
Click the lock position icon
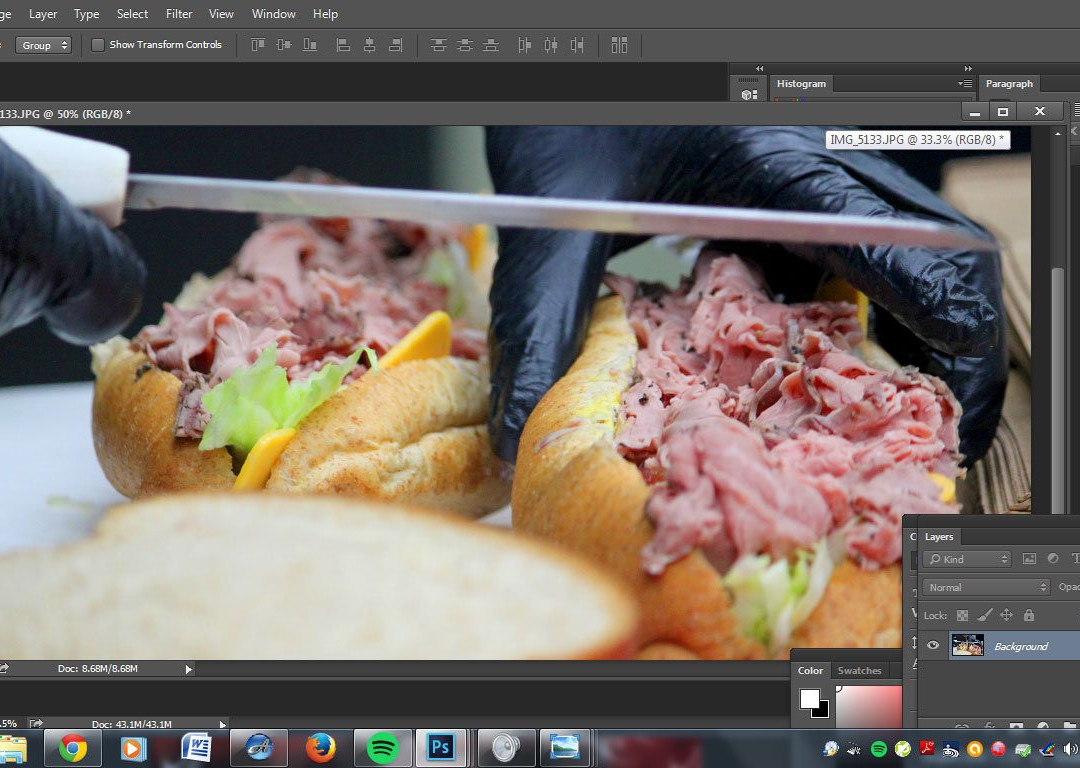click(1006, 616)
